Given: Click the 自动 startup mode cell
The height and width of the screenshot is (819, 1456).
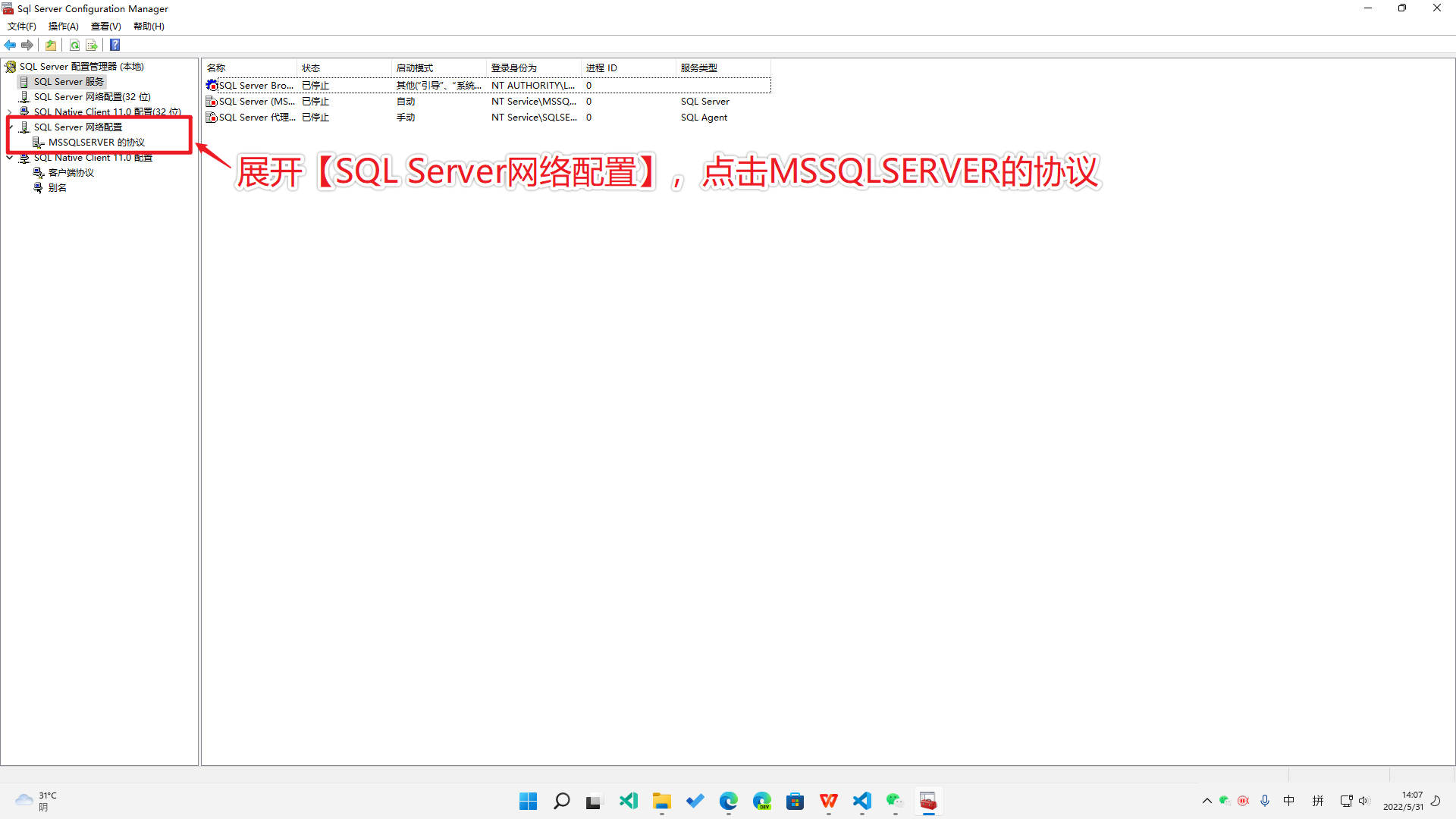Looking at the screenshot, I should [x=406, y=102].
